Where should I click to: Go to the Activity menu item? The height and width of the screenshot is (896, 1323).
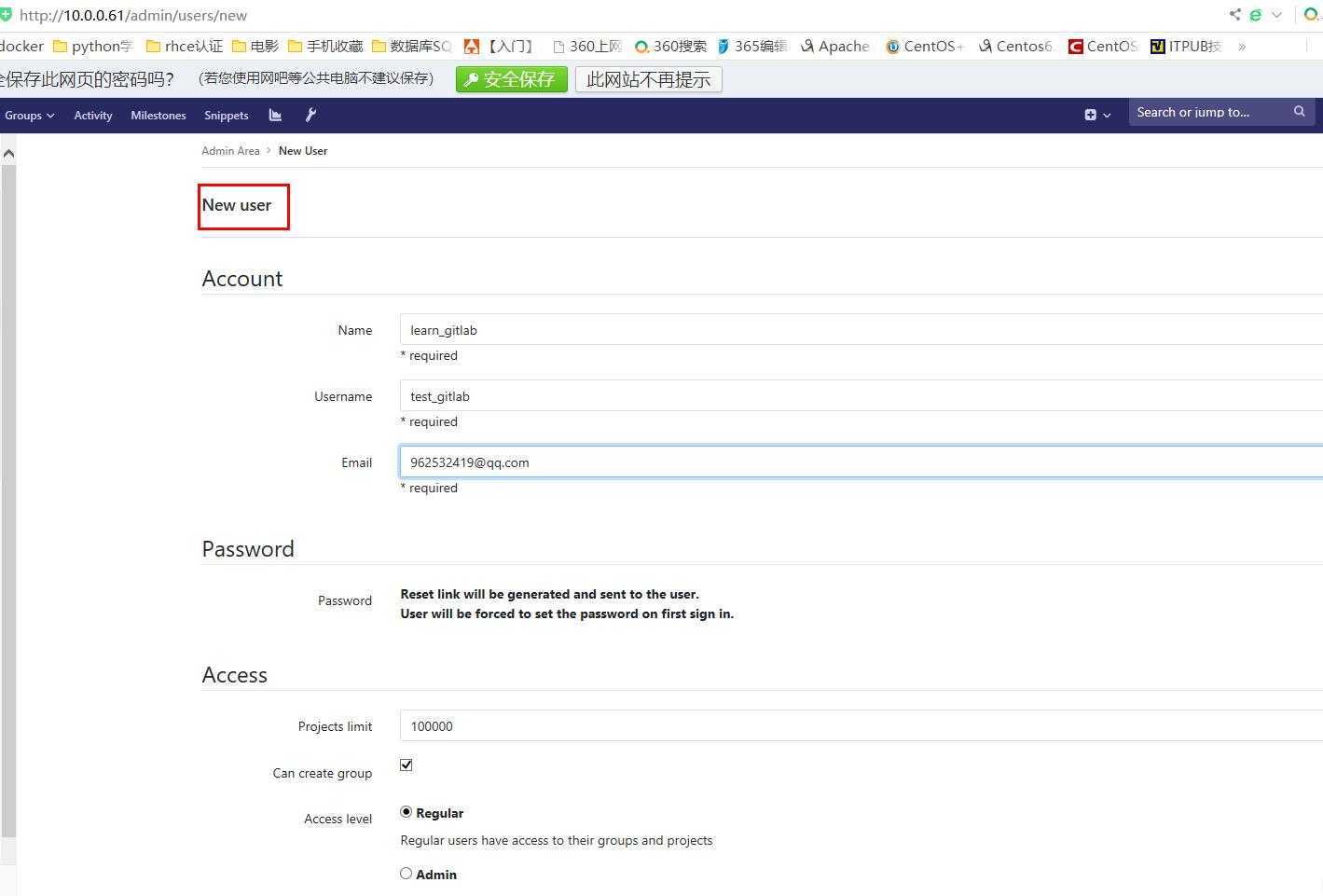click(93, 115)
